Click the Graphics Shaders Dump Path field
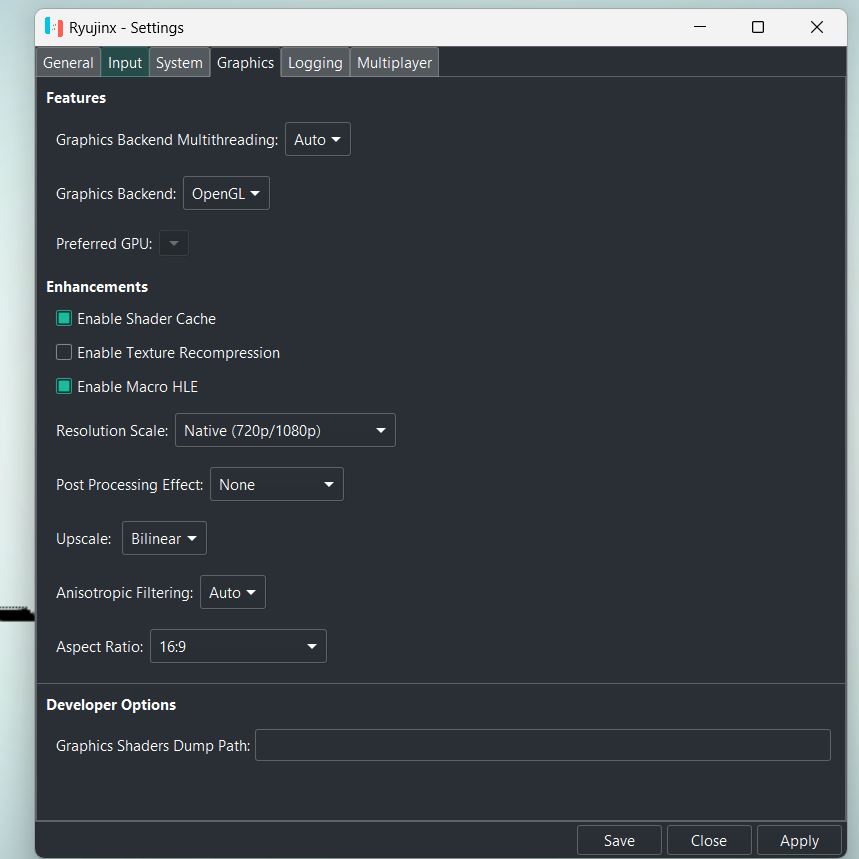Screen dimensions: 859x859 [542, 745]
